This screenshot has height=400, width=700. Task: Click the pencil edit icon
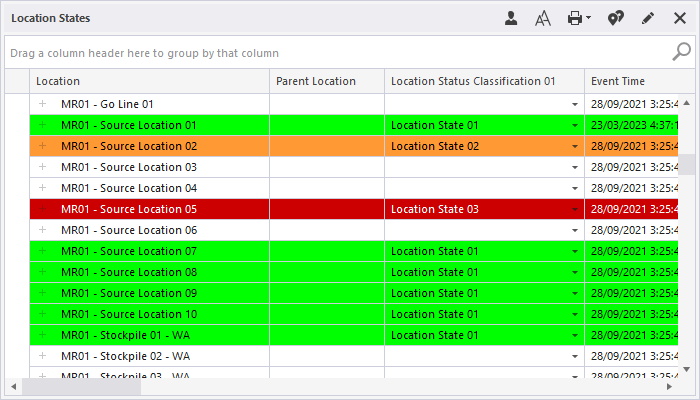[648, 18]
